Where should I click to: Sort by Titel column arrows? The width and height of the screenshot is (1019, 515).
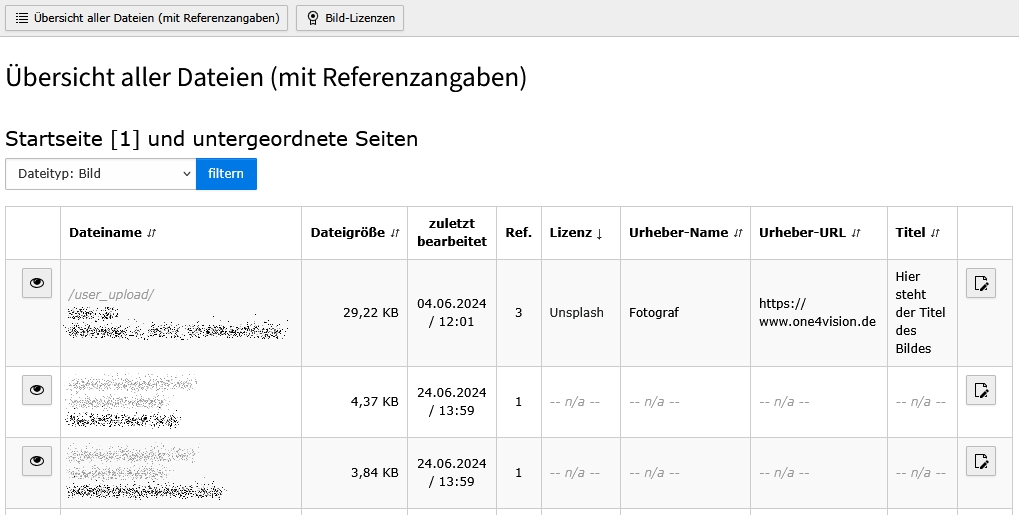click(936, 233)
